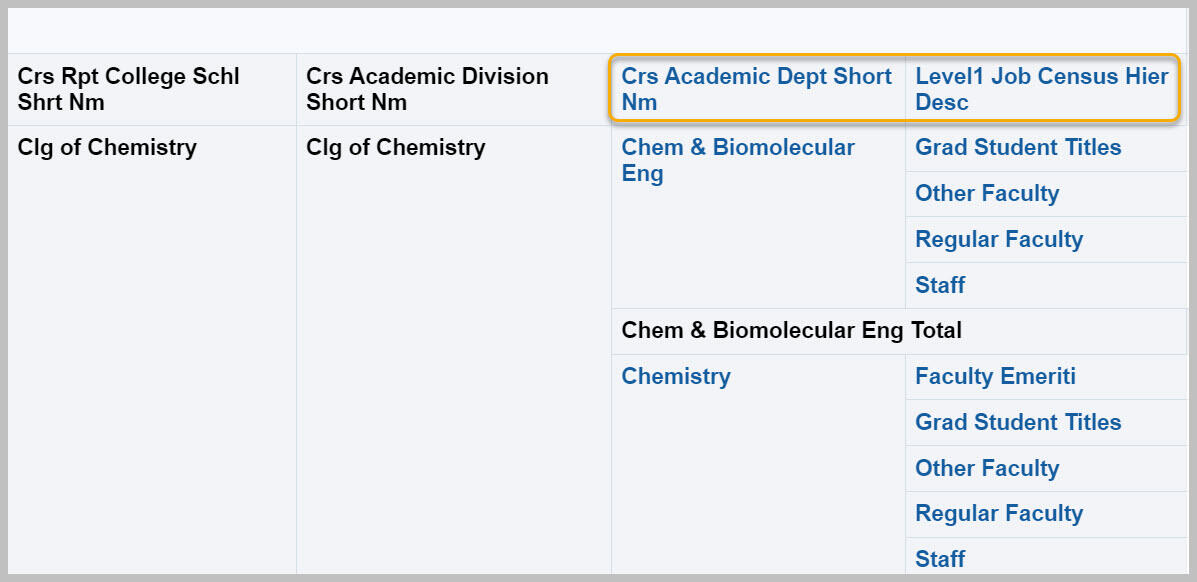Select Other Faculty under Chemistry
This screenshot has width=1197, height=582.
point(986,468)
